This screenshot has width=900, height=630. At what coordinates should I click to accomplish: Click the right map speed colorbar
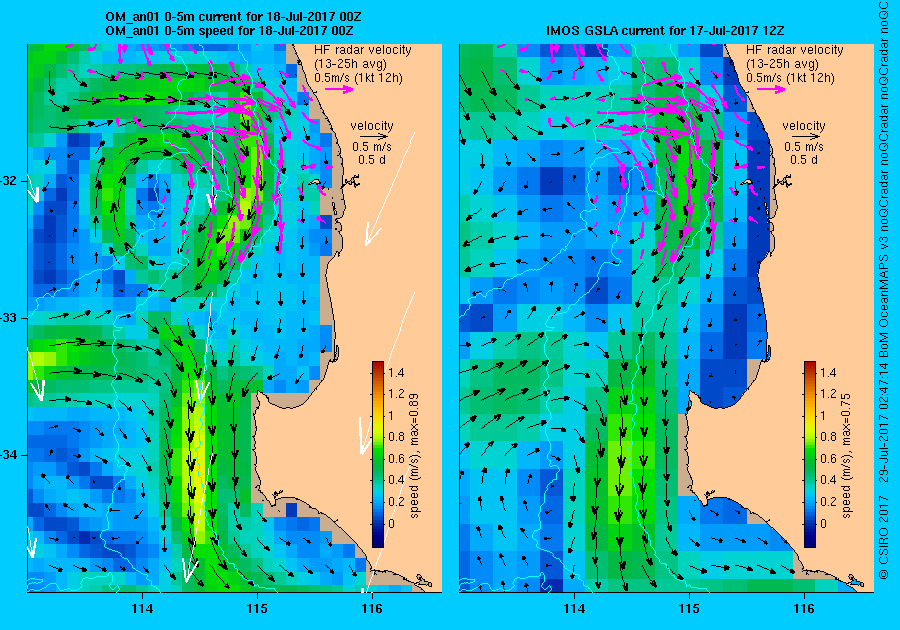point(810,454)
